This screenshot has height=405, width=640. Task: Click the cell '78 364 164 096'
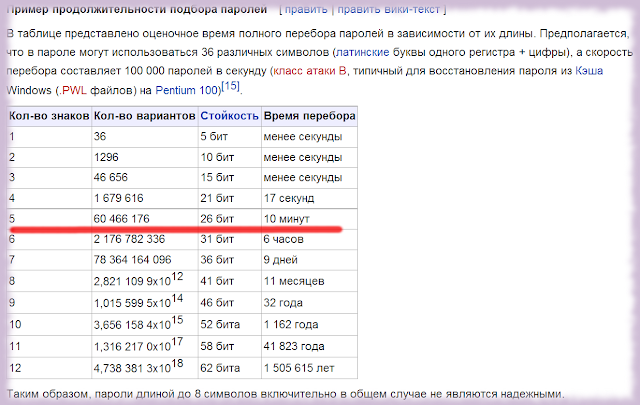[x=144, y=260]
